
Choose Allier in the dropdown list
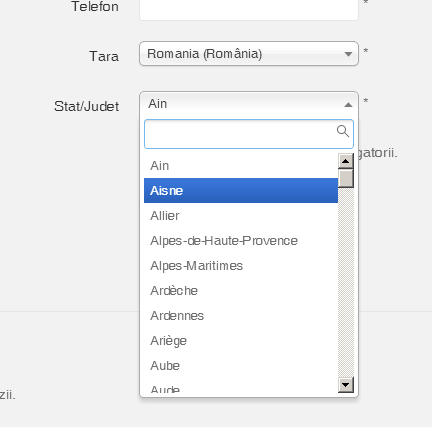[241, 216]
